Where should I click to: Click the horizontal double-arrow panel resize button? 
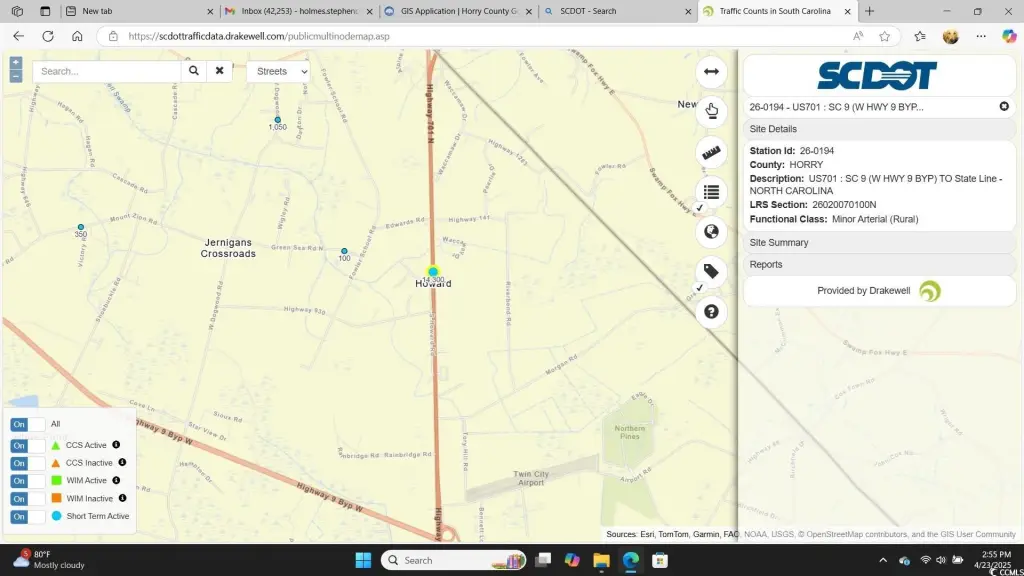point(711,71)
